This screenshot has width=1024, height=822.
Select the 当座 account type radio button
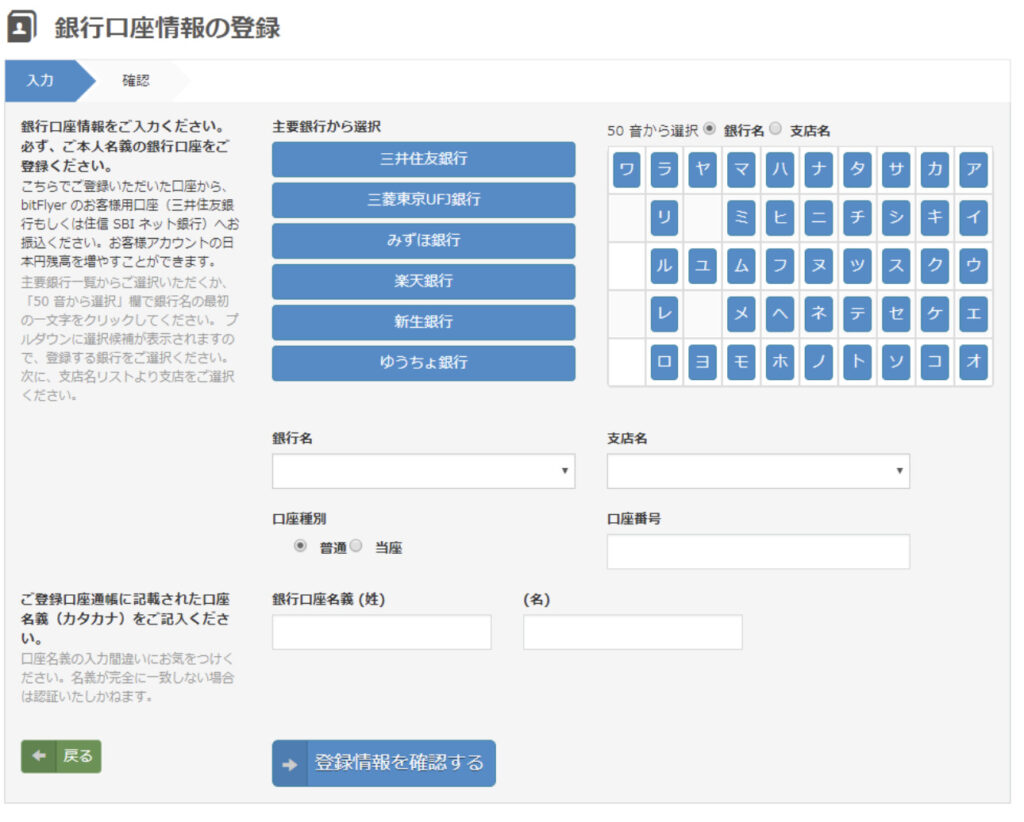point(356,547)
